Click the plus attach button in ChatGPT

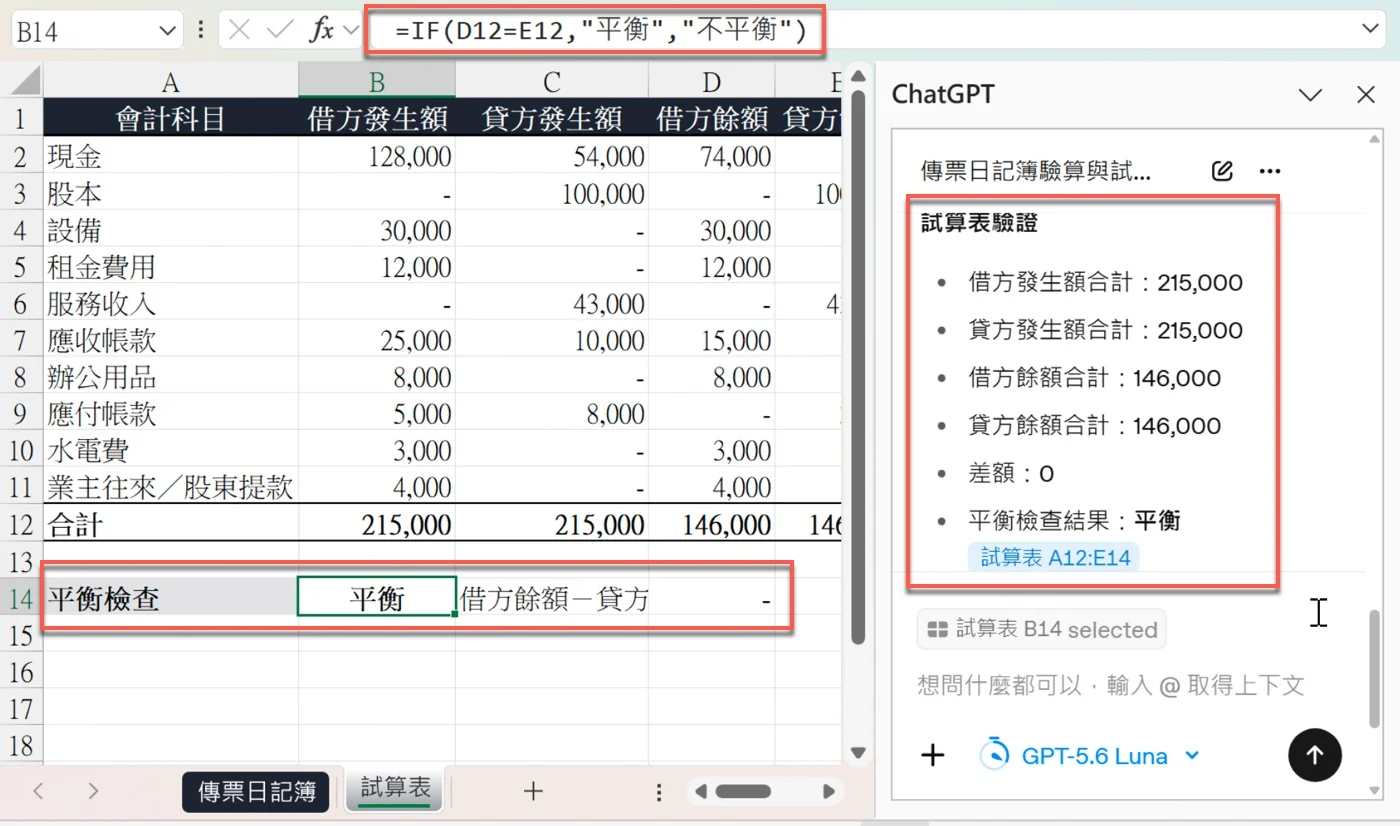tap(932, 755)
